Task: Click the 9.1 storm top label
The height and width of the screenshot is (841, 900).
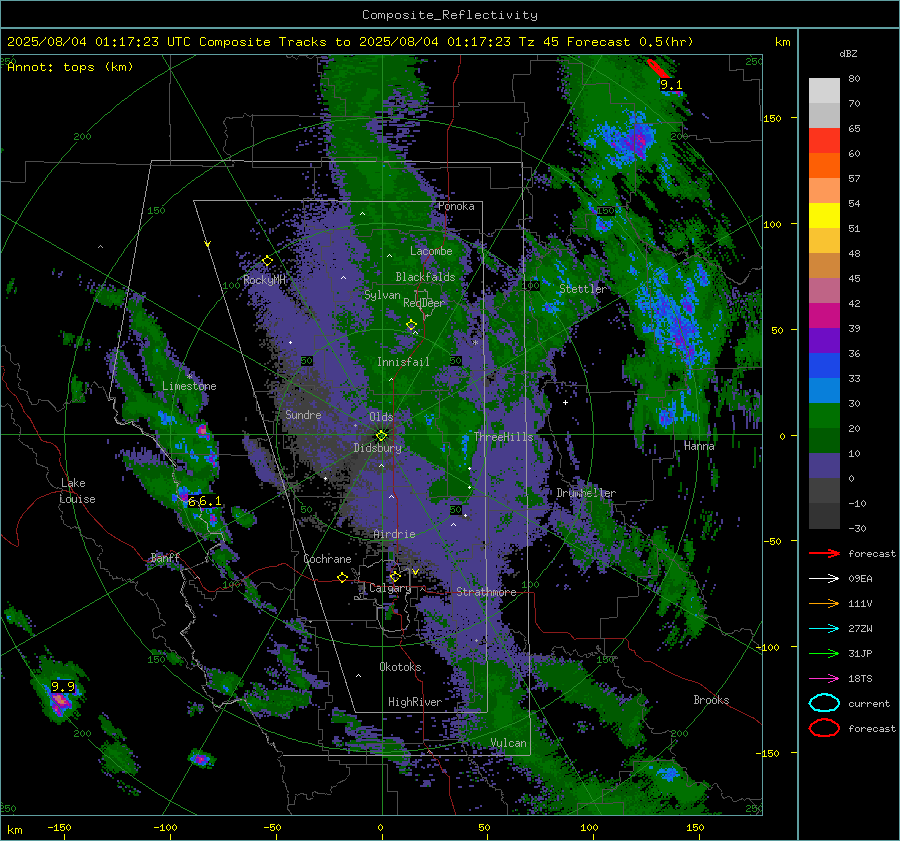Action: point(671,85)
